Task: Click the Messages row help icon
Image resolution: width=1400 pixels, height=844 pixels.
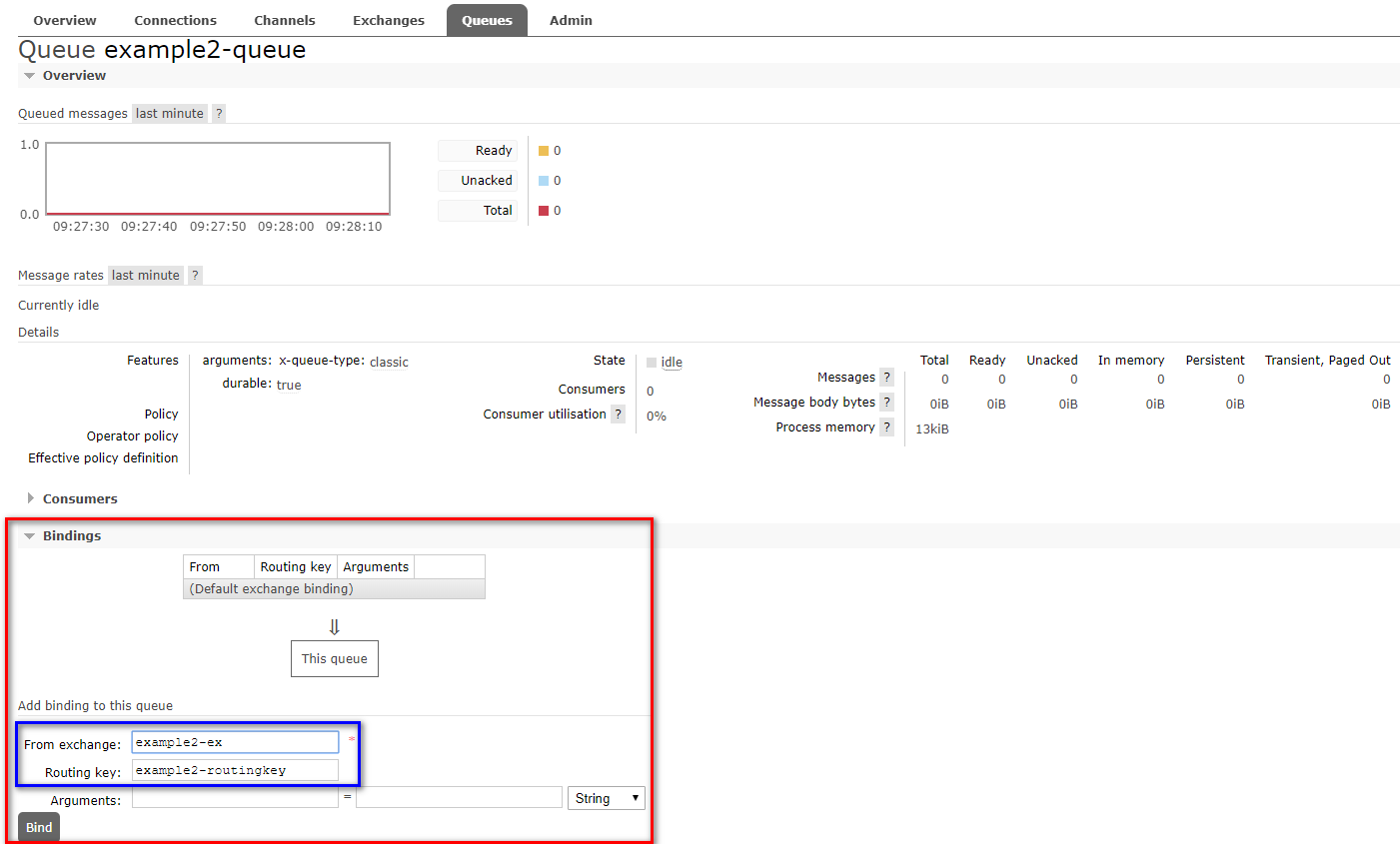Action: click(886, 378)
